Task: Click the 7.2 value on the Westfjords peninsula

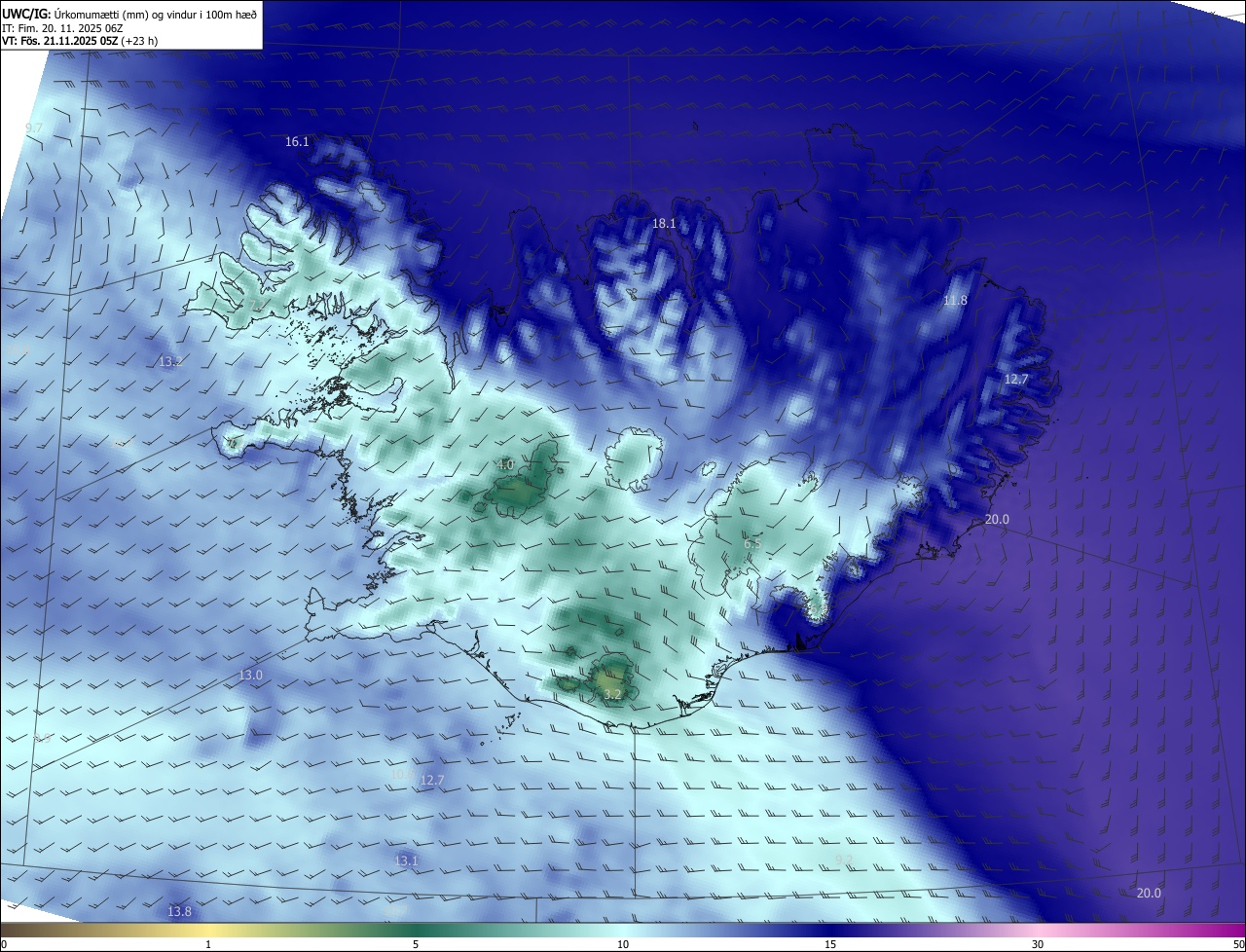Action: click(x=258, y=306)
